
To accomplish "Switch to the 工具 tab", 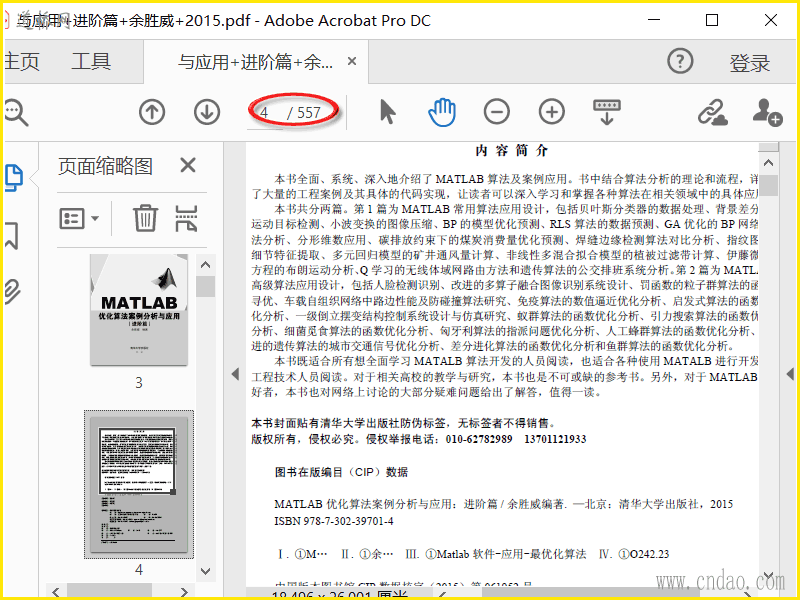I will [x=91, y=62].
